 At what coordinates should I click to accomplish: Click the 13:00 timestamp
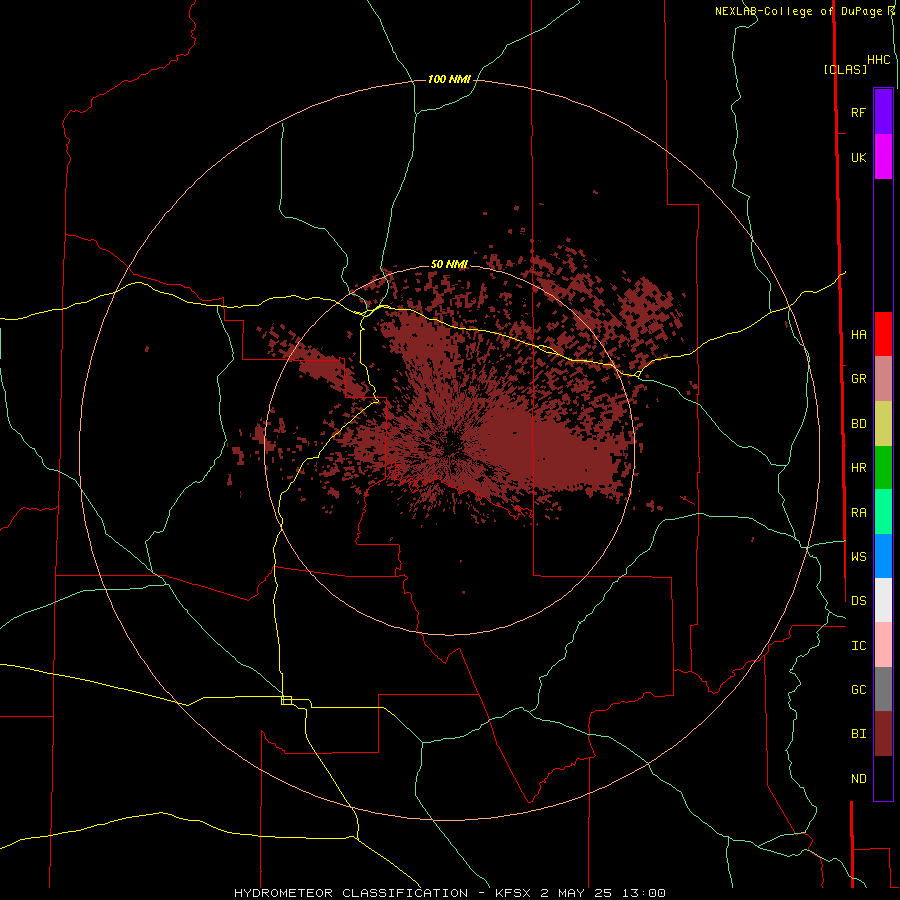(x=643, y=893)
